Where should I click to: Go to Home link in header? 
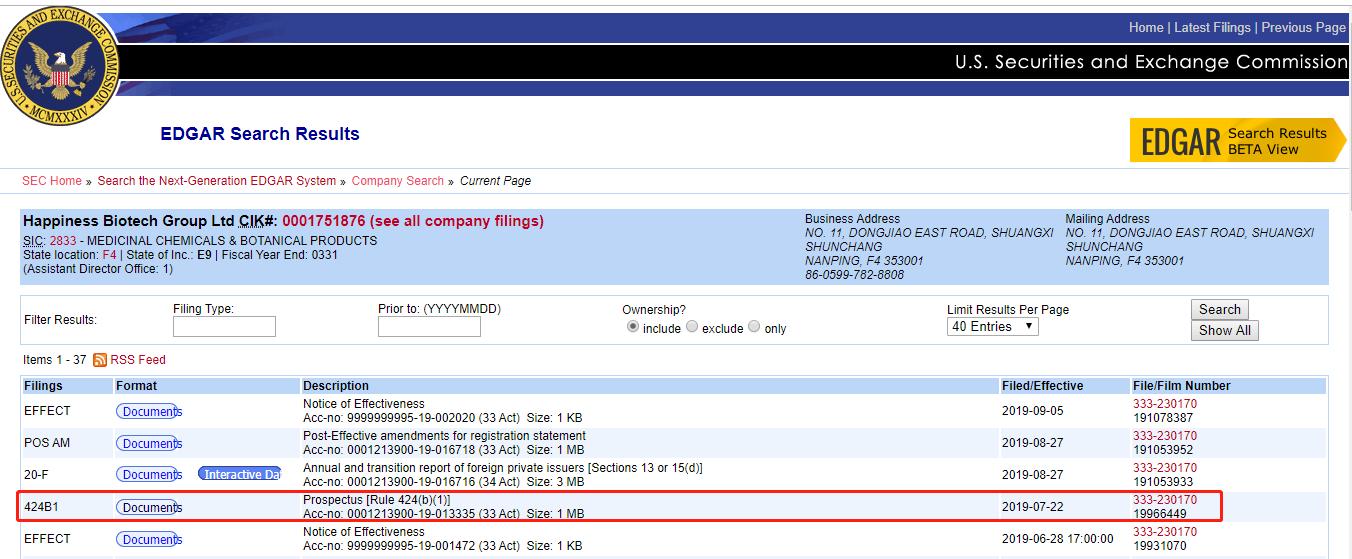1146,28
